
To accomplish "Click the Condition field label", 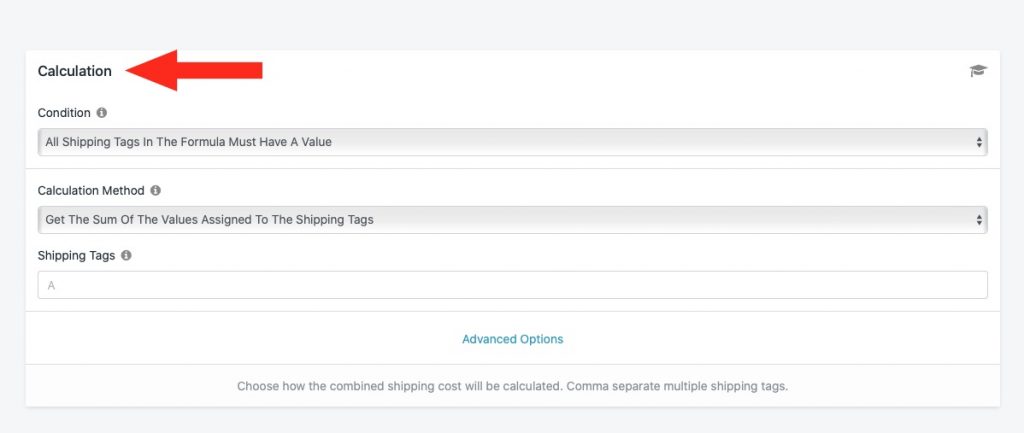I will tap(64, 112).
